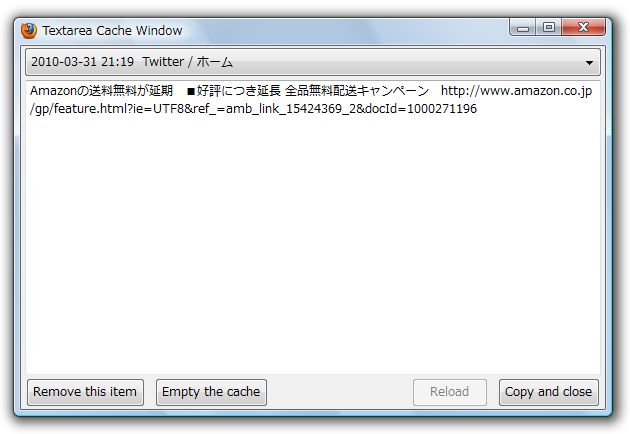Maximize the Textarea Cache Window
The height and width of the screenshot is (434, 630).
coord(549,27)
